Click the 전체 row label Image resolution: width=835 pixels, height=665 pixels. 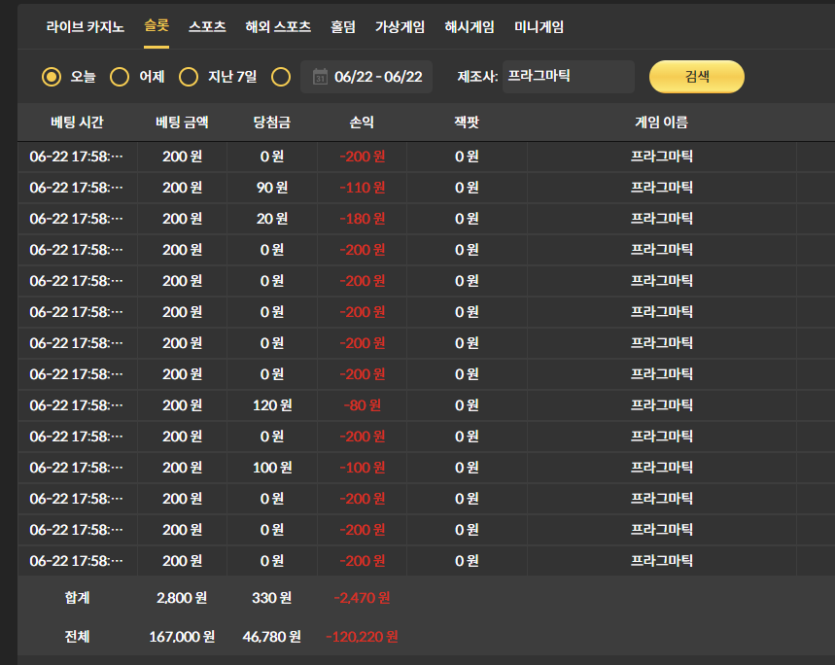pyautogui.click(x=77, y=637)
